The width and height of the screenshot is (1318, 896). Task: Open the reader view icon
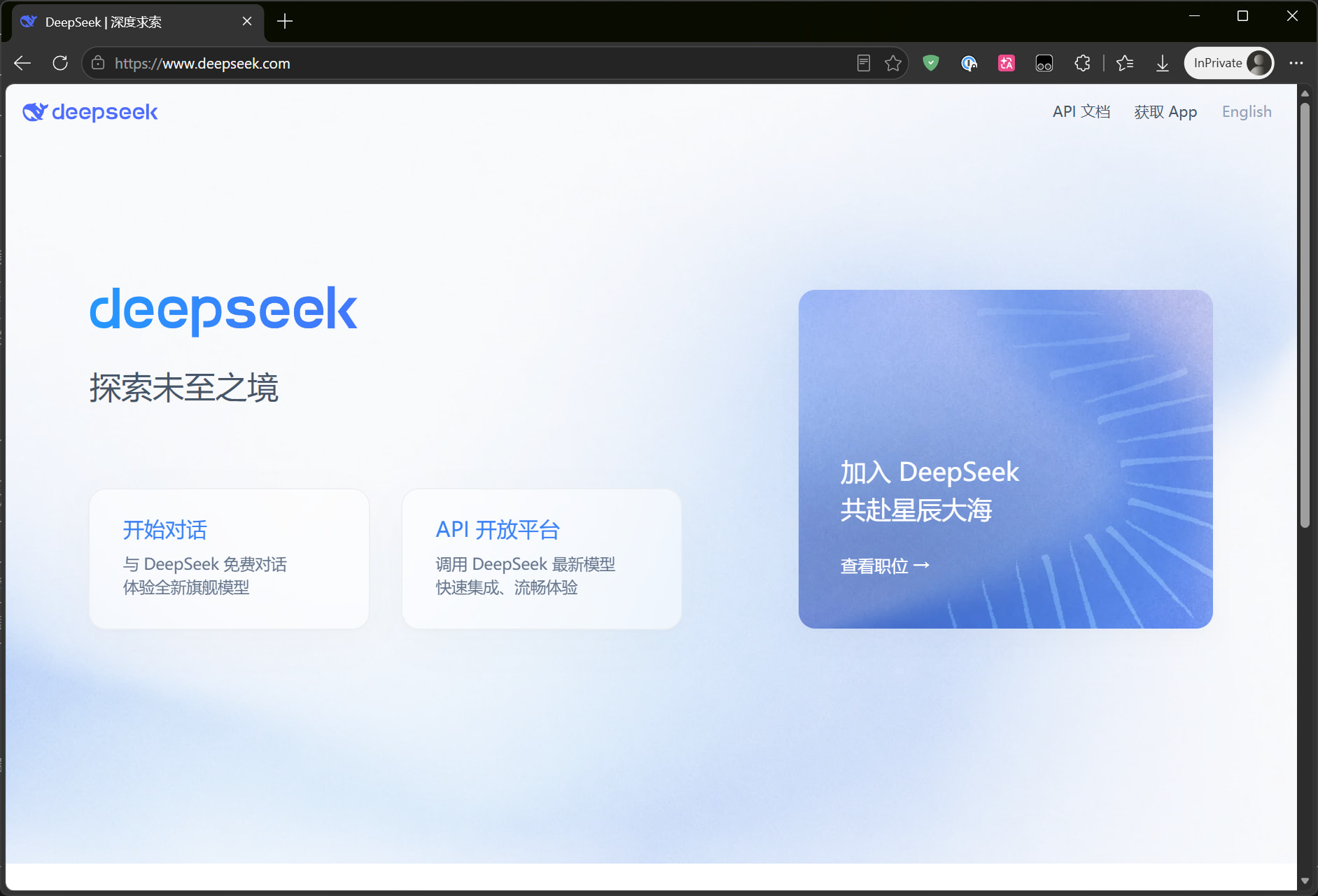[864, 63]
